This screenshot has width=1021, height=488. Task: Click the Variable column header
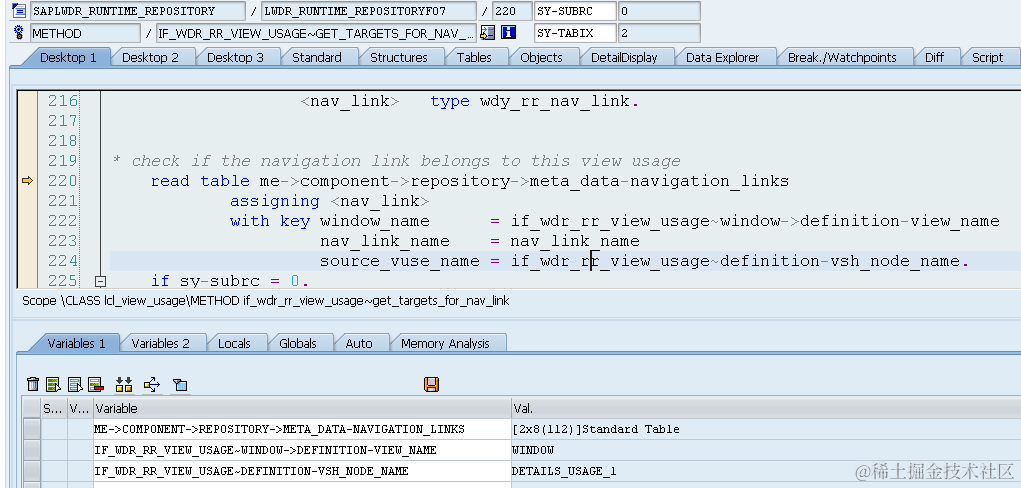302,409
